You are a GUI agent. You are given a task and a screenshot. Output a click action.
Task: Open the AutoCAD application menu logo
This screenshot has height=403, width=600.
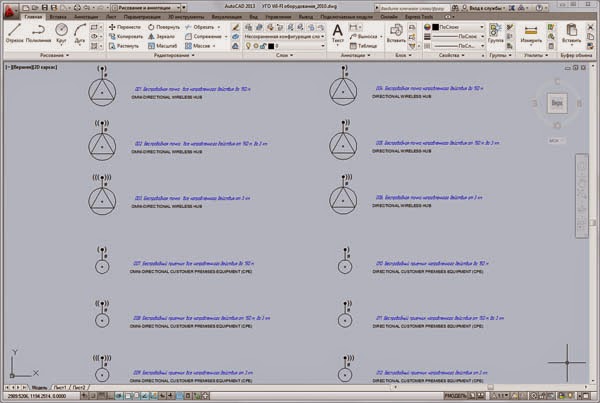[x=10, y=11]
